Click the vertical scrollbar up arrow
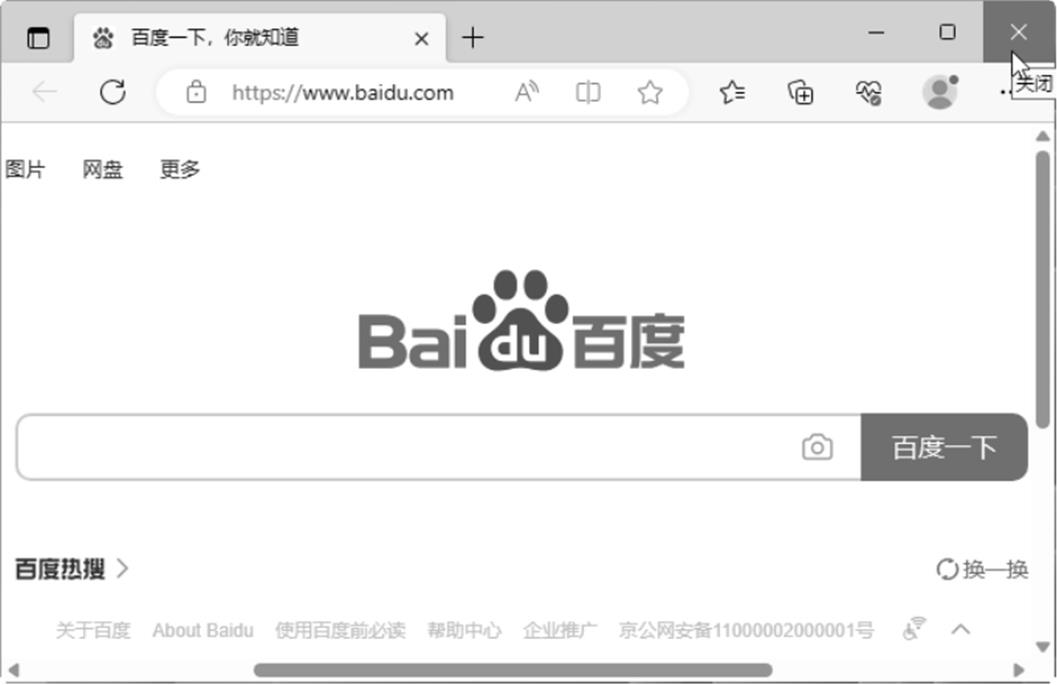This screenshot has height=685, width=1057. [x=1043, y=136]
